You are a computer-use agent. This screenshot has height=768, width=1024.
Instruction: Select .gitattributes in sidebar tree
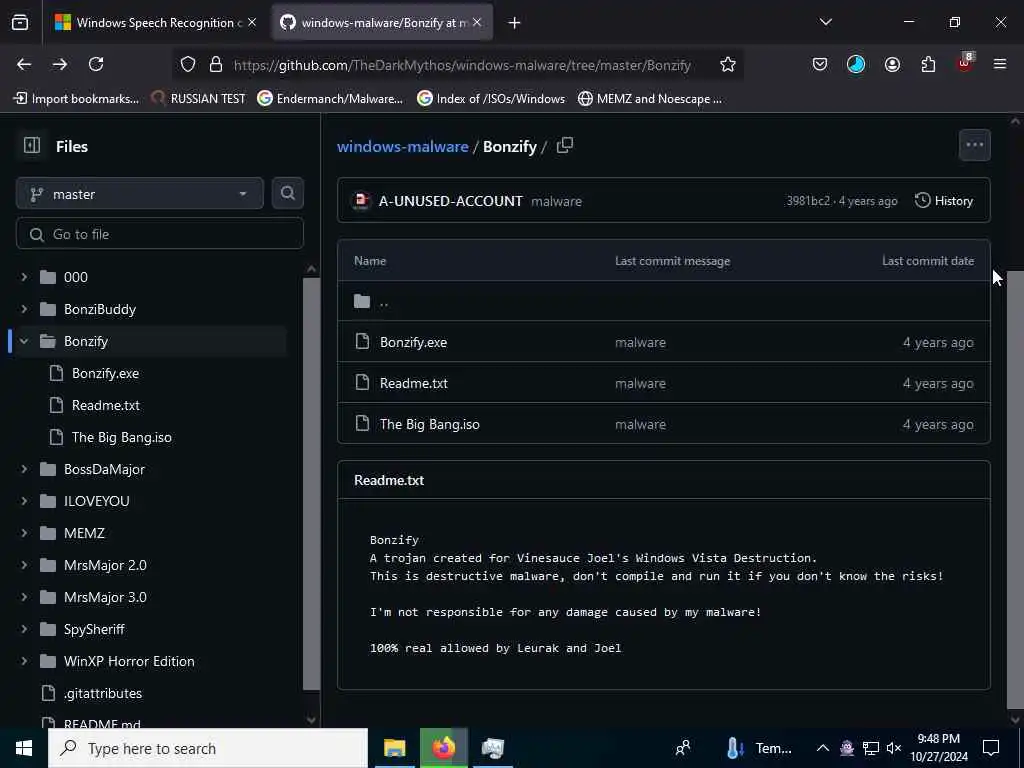click(x=103, y=693)
